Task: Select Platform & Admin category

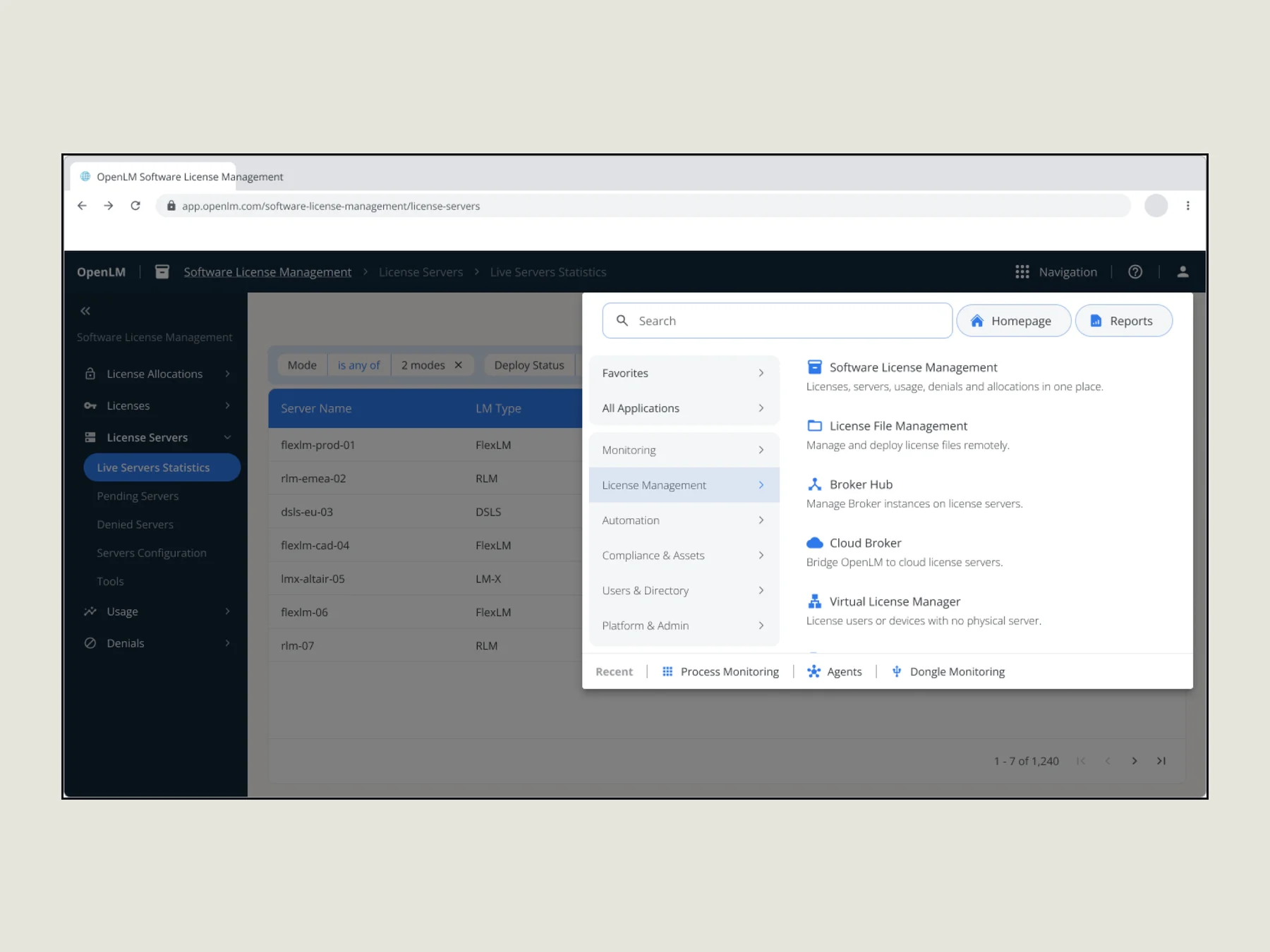Action: click(684, 626)
